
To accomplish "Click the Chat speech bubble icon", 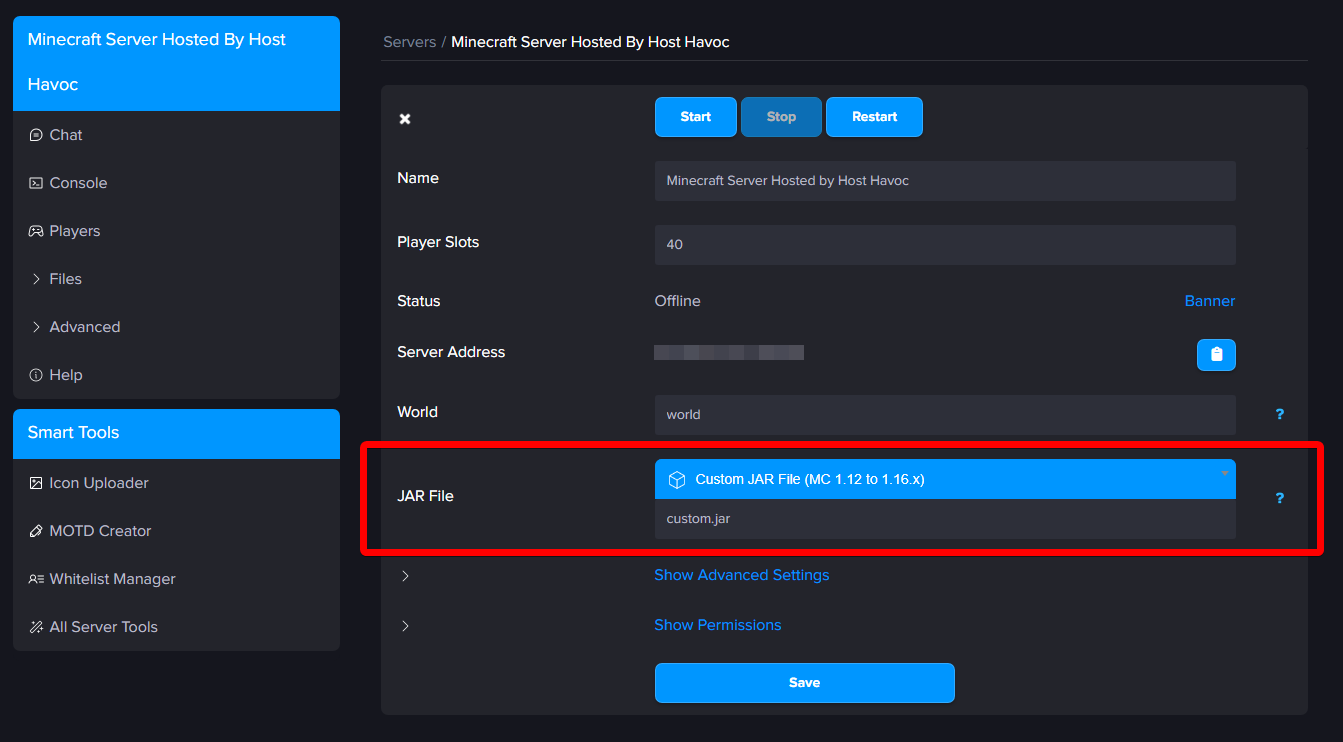I will 36,135.
